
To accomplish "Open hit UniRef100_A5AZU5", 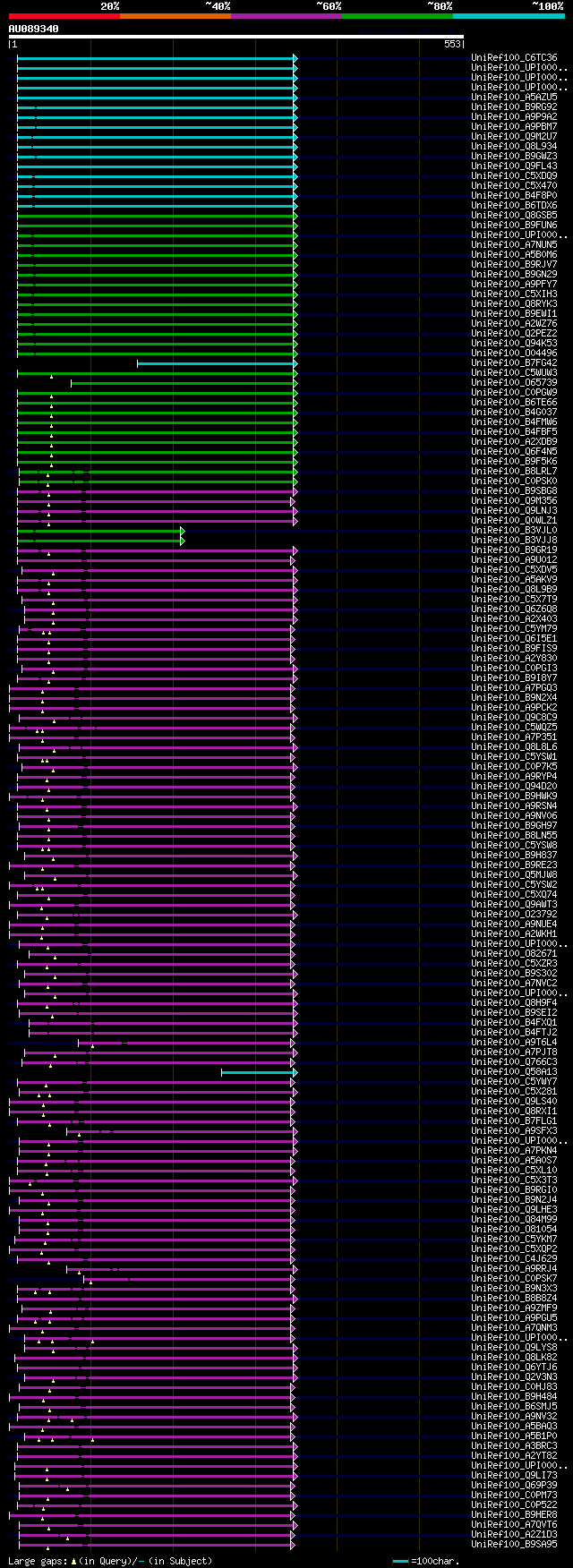I will (x=514, y=98).
